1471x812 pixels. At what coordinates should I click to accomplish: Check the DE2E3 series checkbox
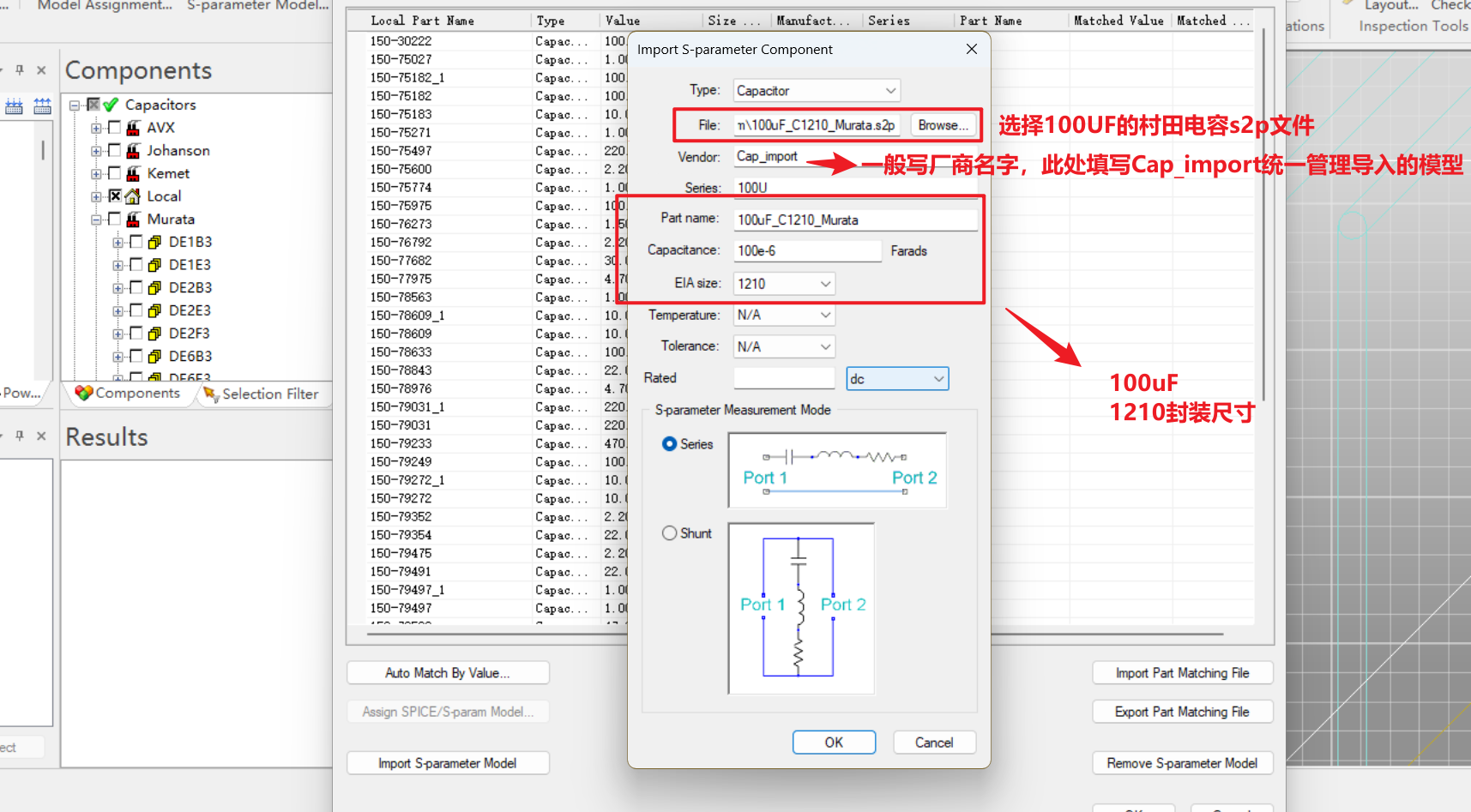coord(136,310)
